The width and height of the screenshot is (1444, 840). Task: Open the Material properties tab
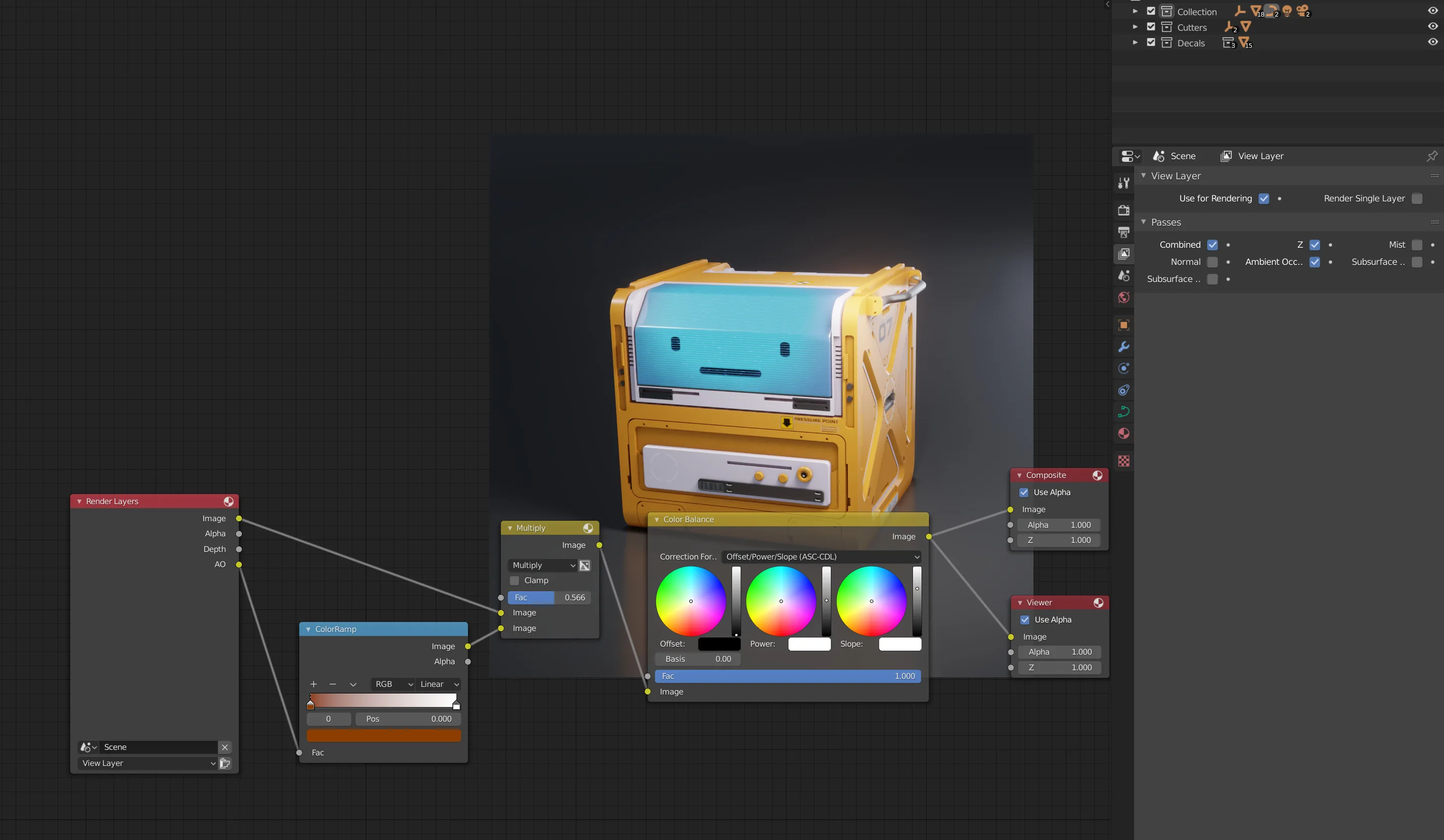[1123, 434]
